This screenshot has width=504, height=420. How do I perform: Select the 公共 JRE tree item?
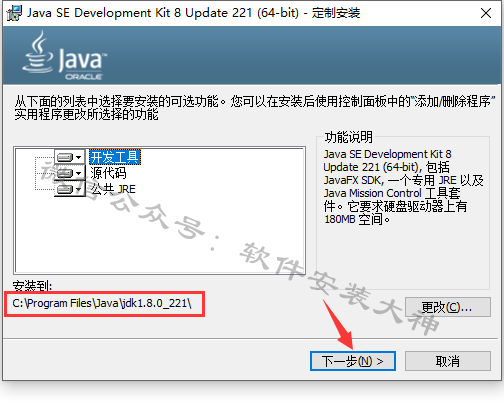click(113, 189)
